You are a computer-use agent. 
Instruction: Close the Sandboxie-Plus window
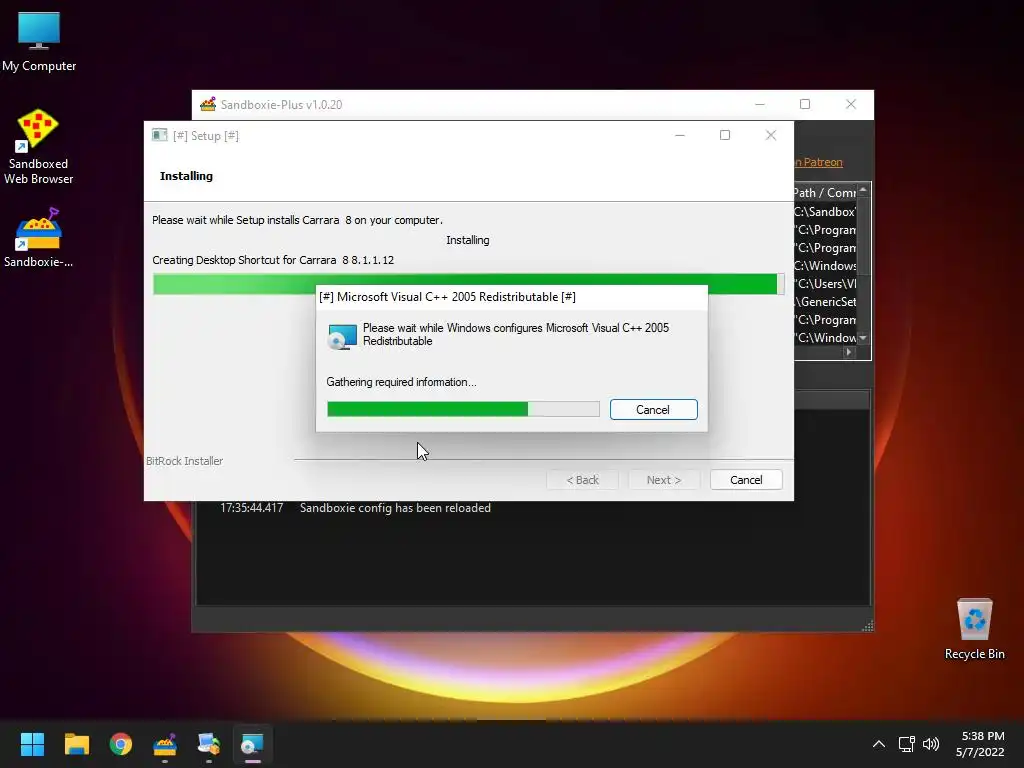click(x=851, y=104)
